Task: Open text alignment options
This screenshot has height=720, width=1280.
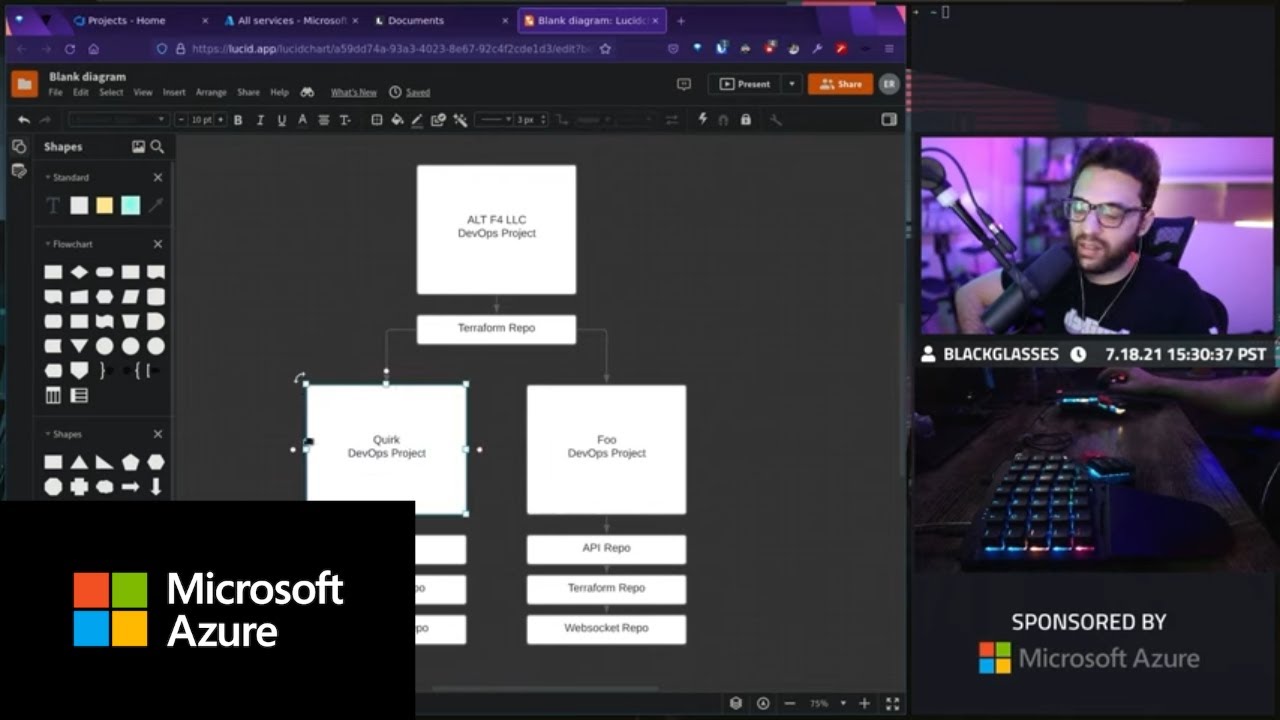Action: pyautogui.click(x=324, y=120)
